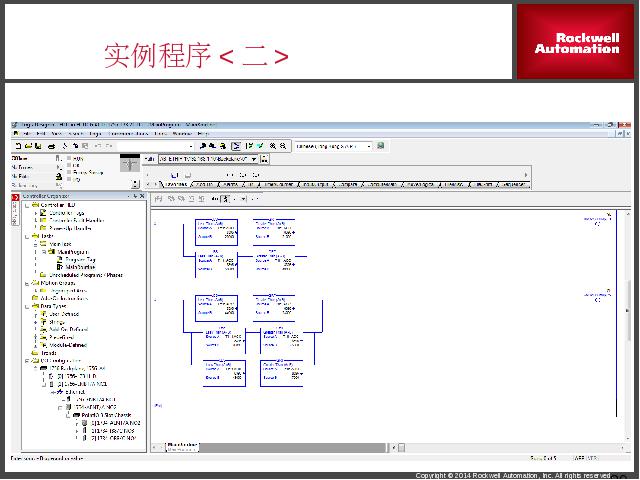Open the Logic menu
The width and height of the screenshot is (640, 480).
pos(95,133)
